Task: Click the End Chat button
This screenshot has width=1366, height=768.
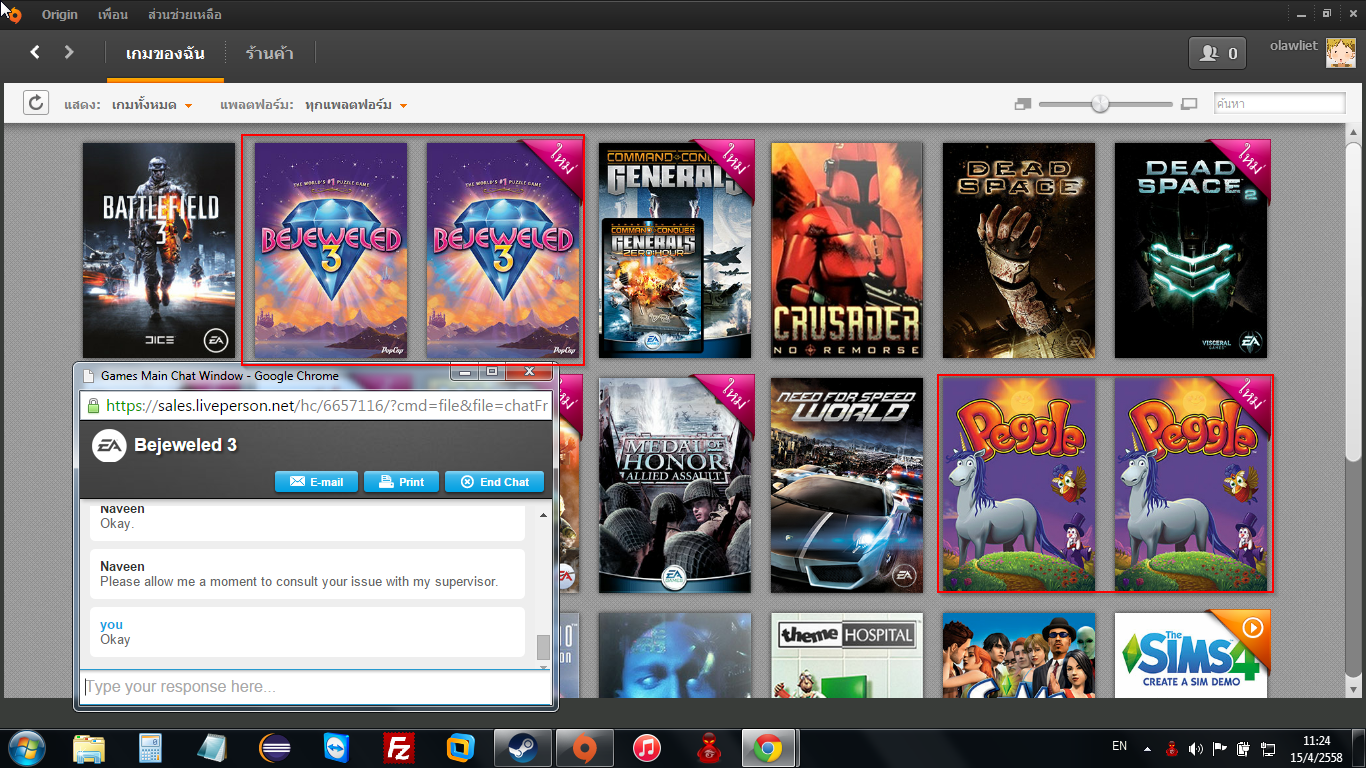Action: [x=494, y=482]
